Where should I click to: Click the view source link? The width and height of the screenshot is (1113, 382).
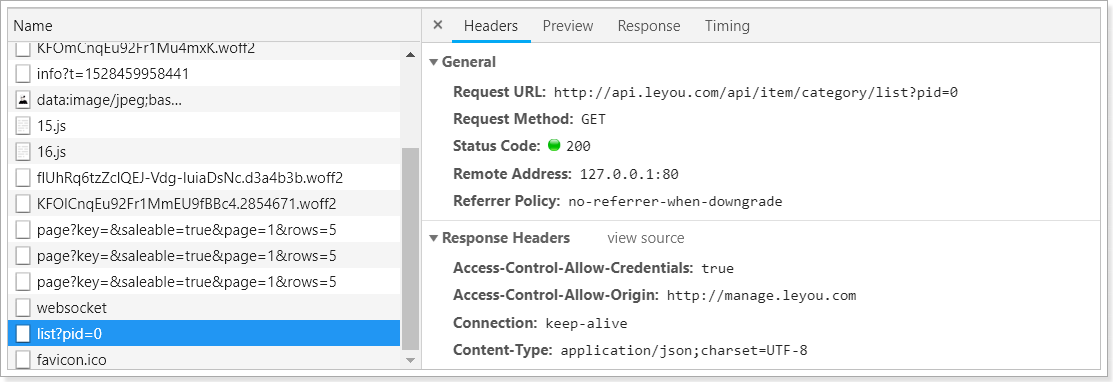646,238
